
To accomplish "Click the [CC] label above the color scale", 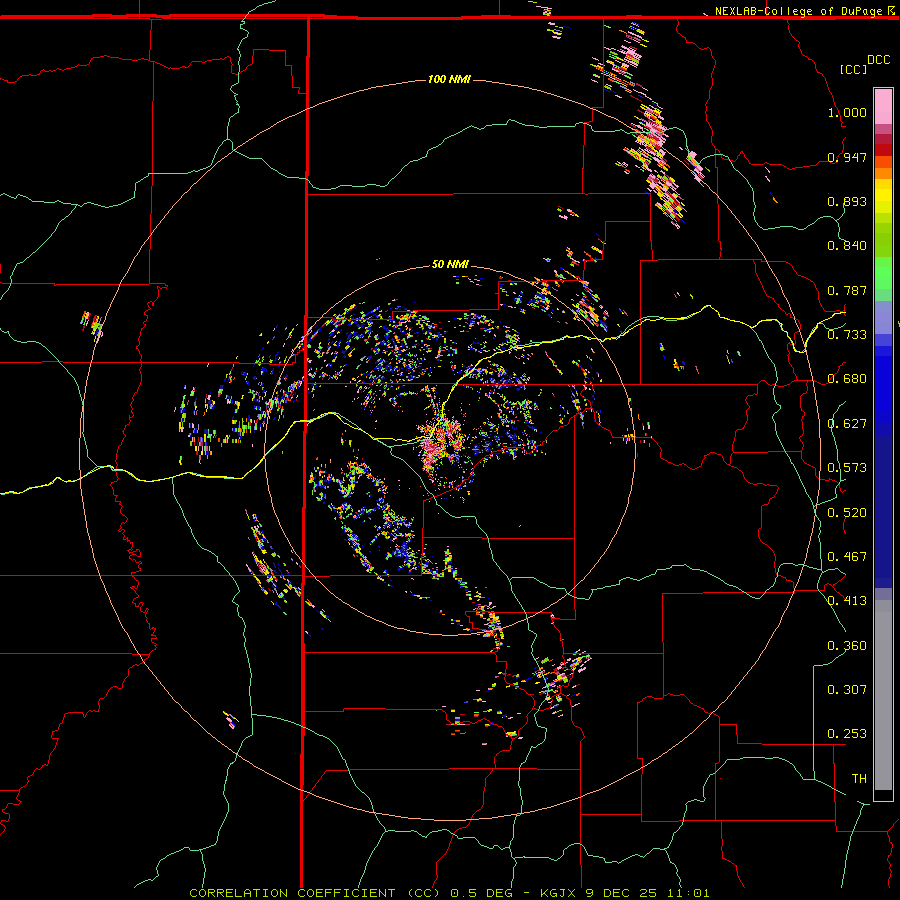I will coord(853,69).
